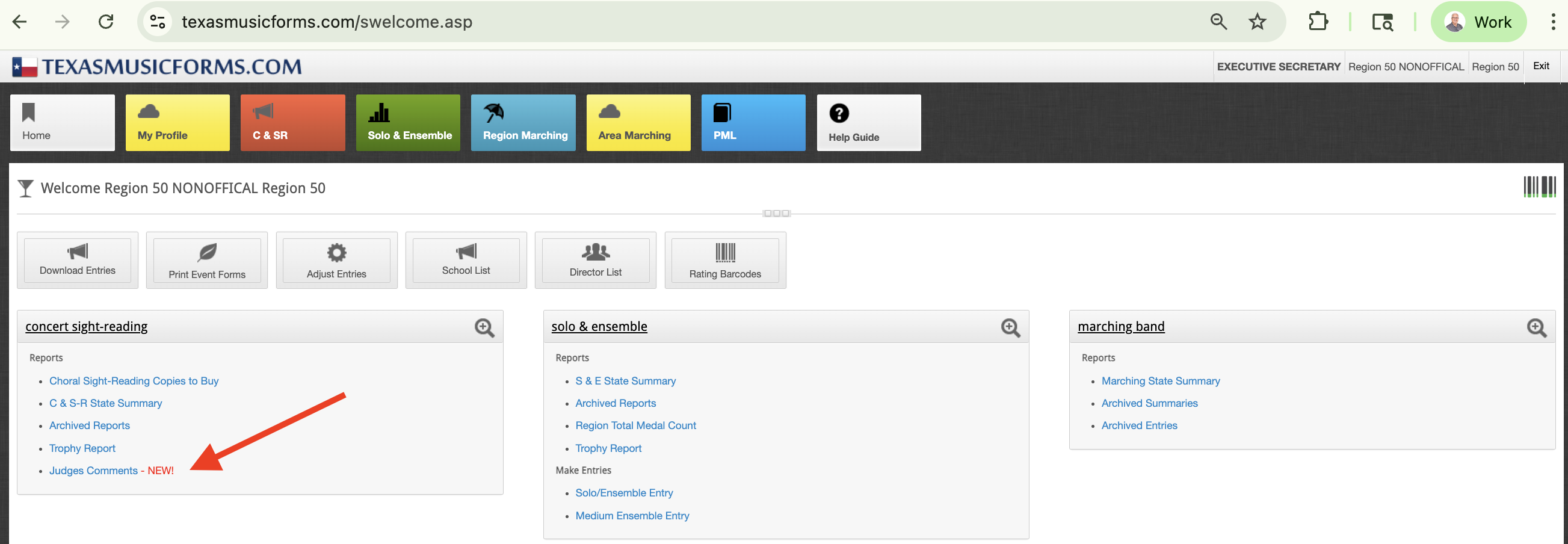Open Chrome's three-dot menu
This screenshot has width=1568, height=544.
(x=1553, y=22)
